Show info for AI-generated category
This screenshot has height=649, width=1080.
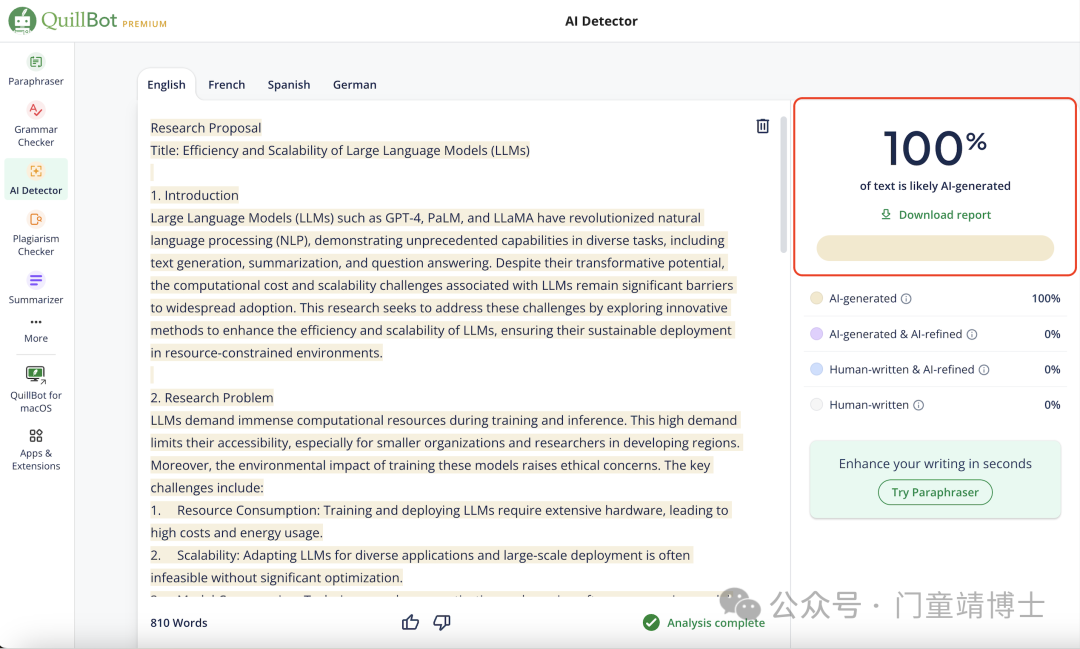pyautogui.click(x=906, y=298)
